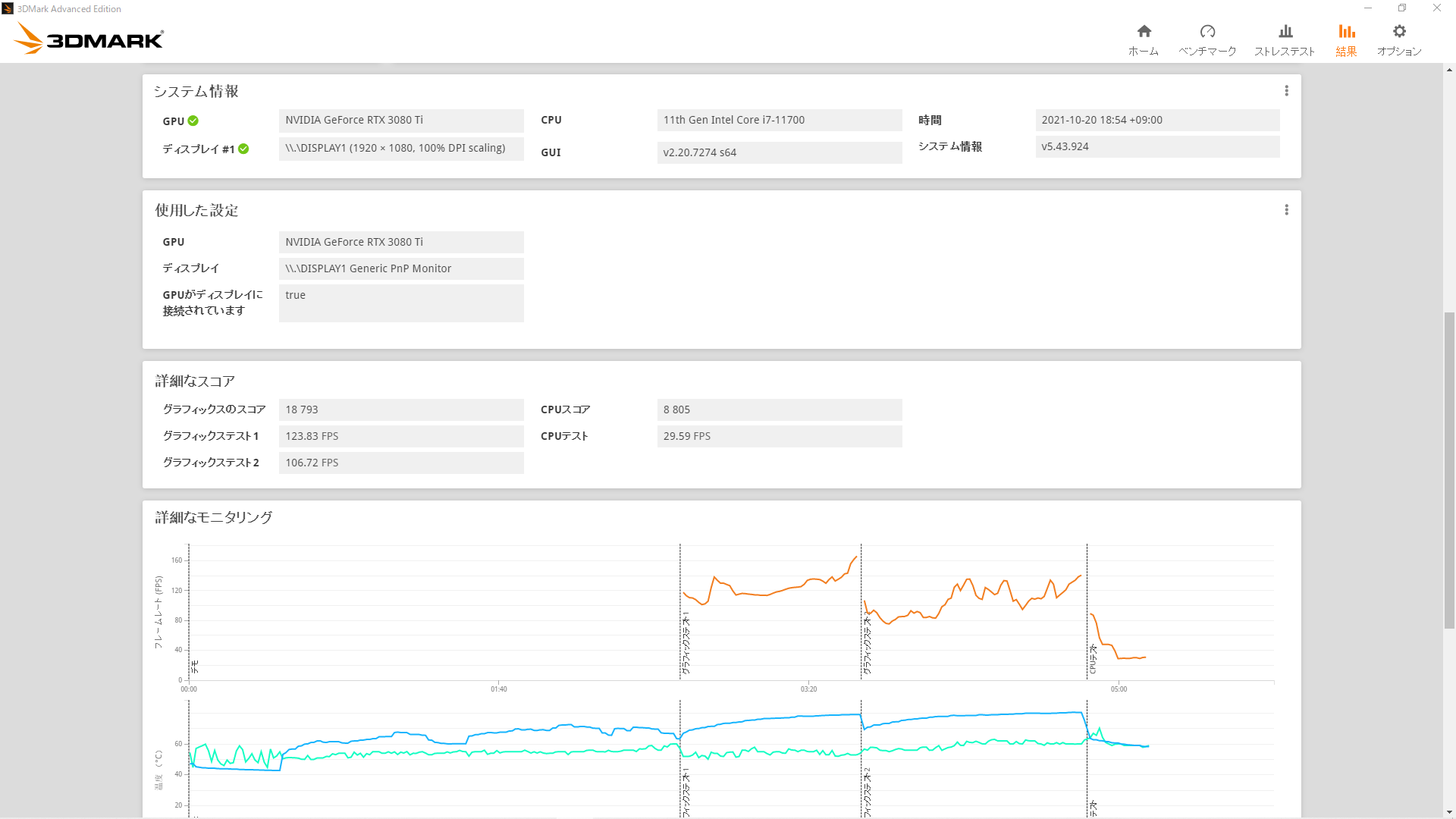1456x819 pixels.
Task: Click the green GPU verification checkmark
Action: click(193, 121)
